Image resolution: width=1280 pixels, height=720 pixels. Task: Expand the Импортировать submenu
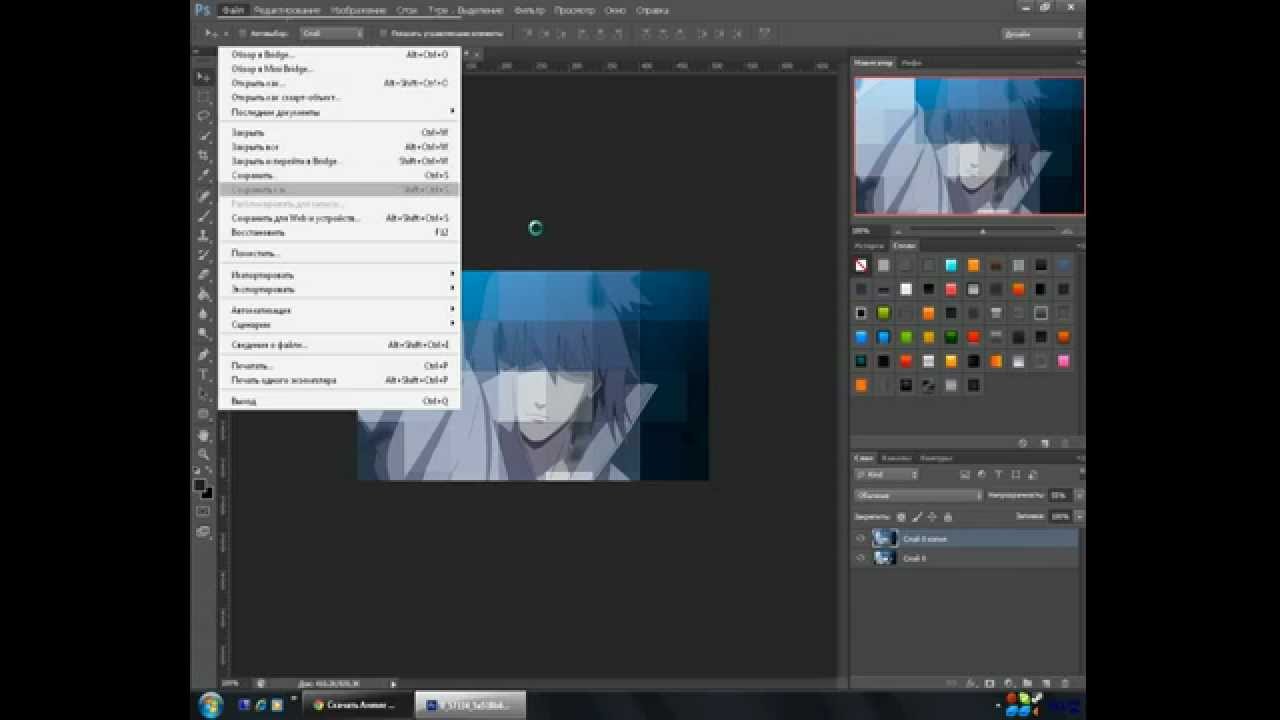tap(340, 275)
